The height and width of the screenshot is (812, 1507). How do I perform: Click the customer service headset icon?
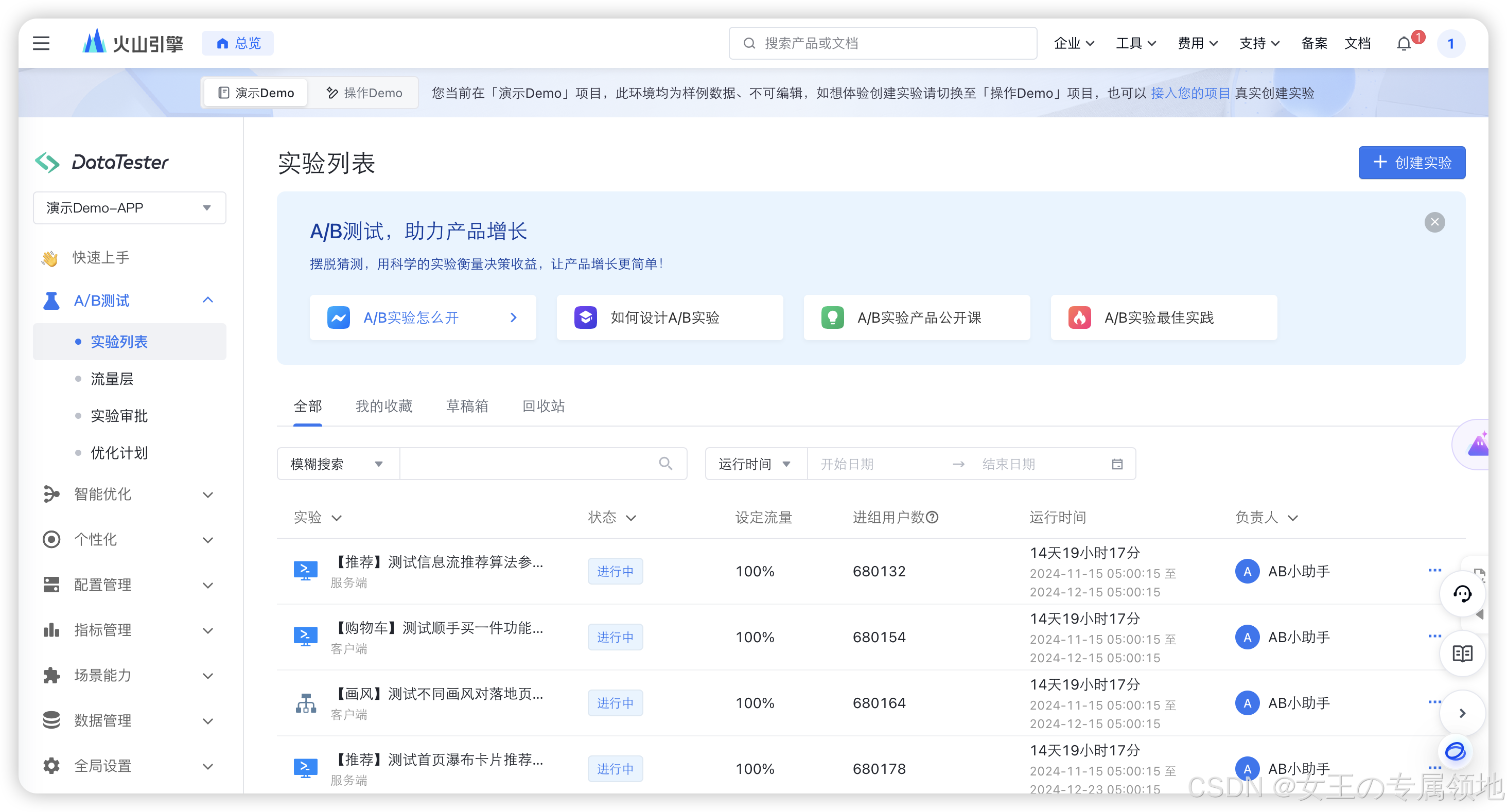point(1462,594)
